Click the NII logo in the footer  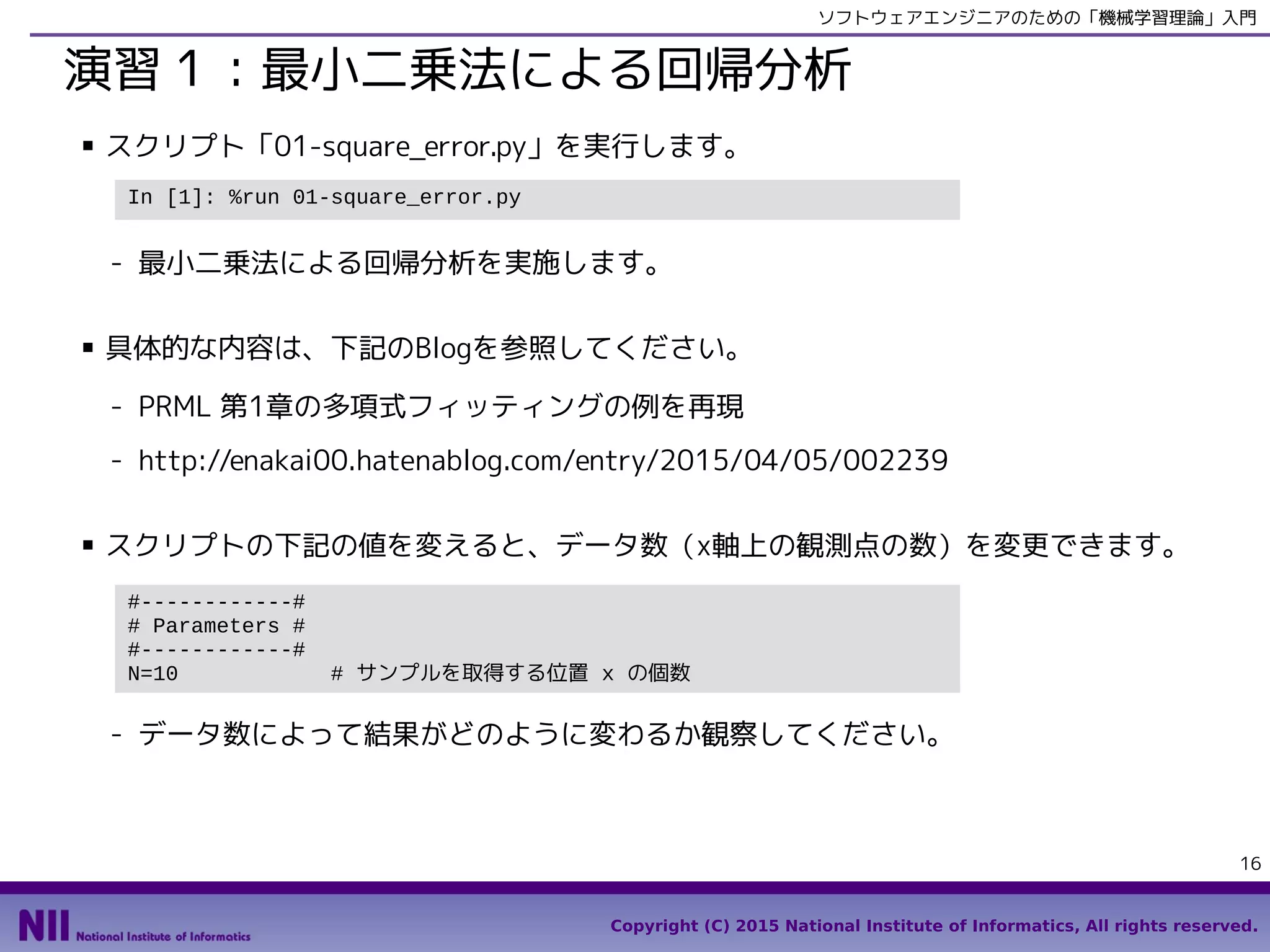click(43, 925)
